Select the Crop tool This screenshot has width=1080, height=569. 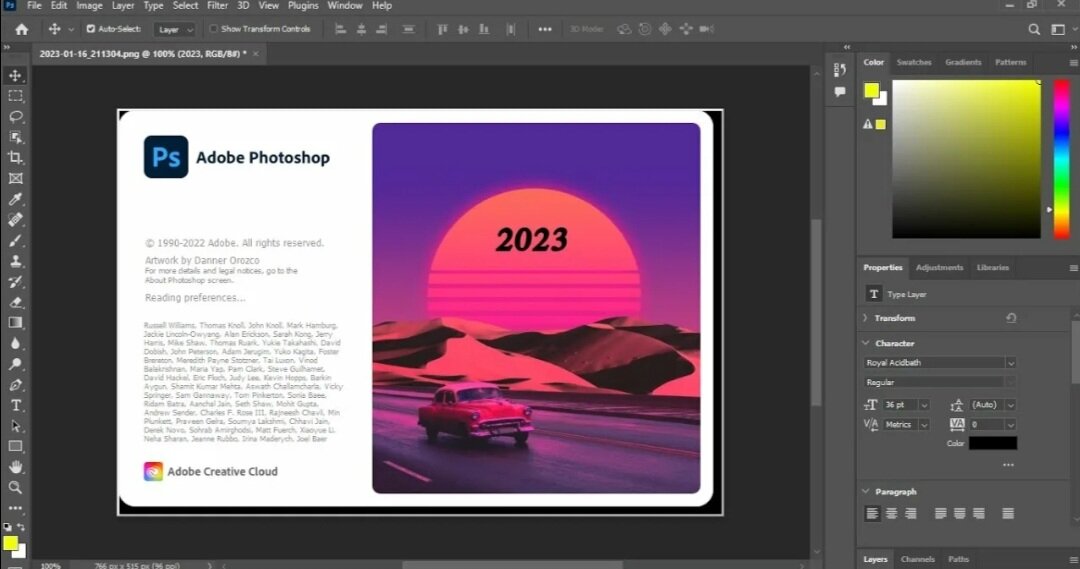point(15,158)
